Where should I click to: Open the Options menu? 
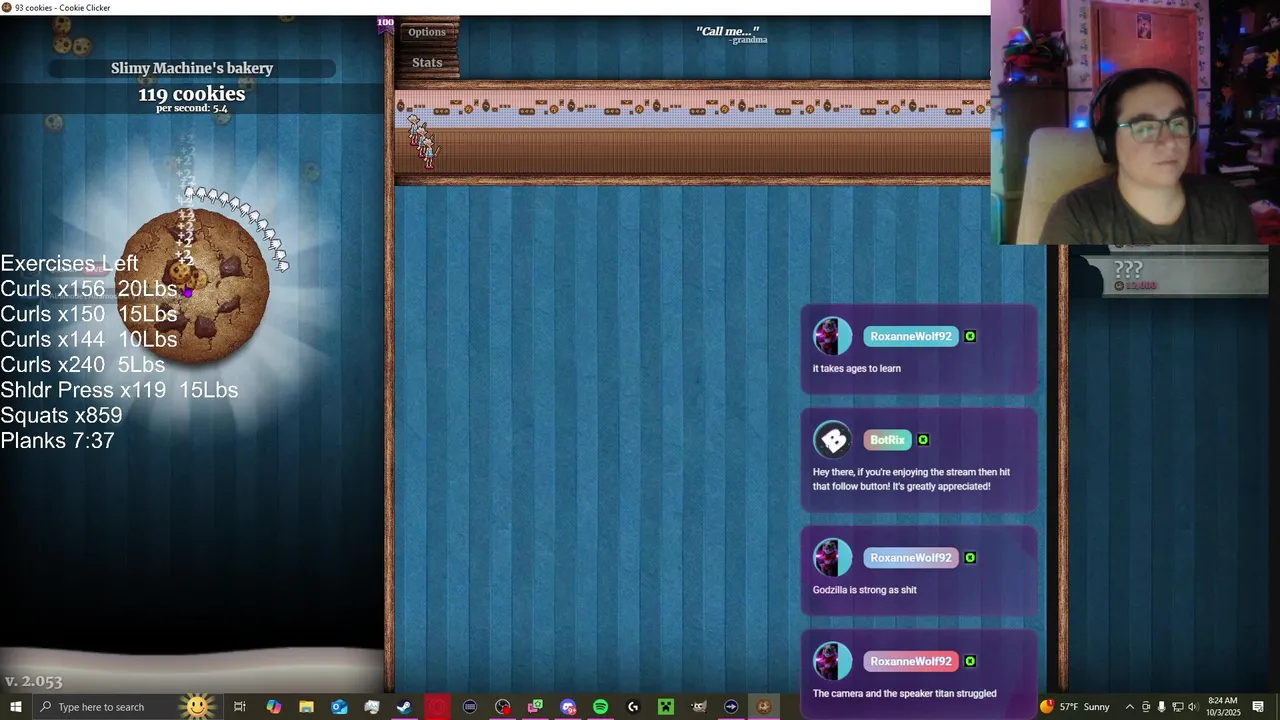[x=427, y=32]
